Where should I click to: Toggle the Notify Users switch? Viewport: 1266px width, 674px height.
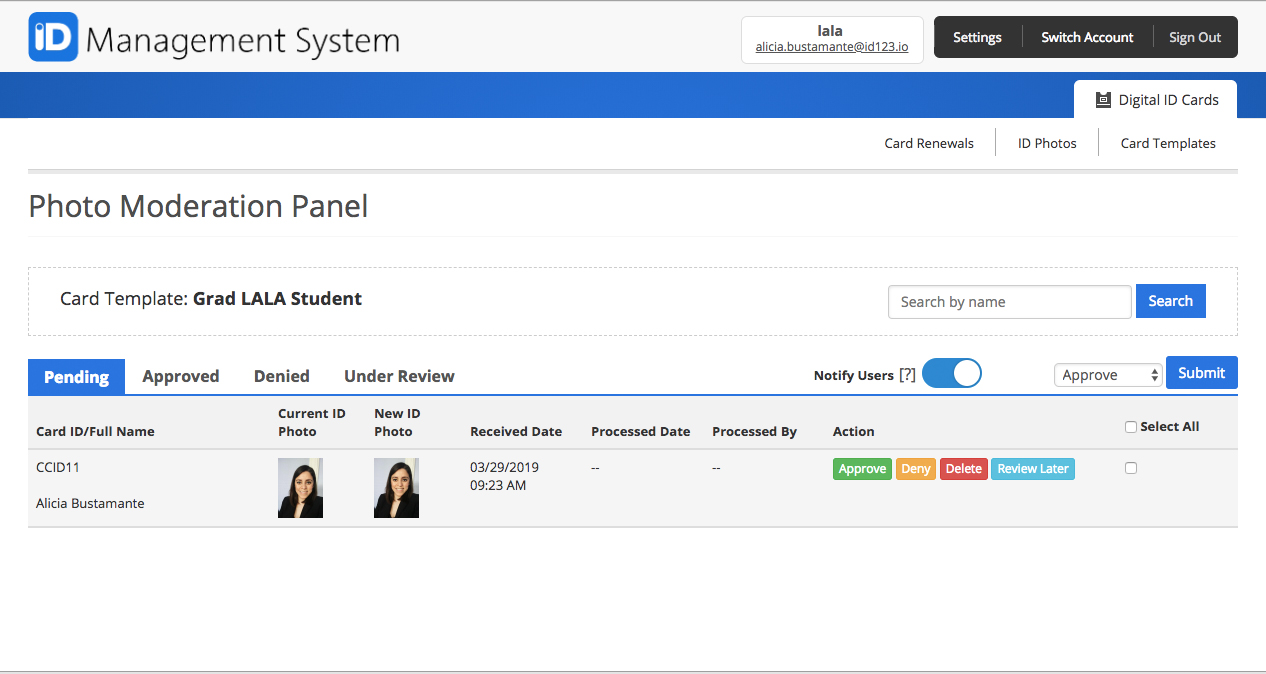pyautogui.click(x=951, y=373)
